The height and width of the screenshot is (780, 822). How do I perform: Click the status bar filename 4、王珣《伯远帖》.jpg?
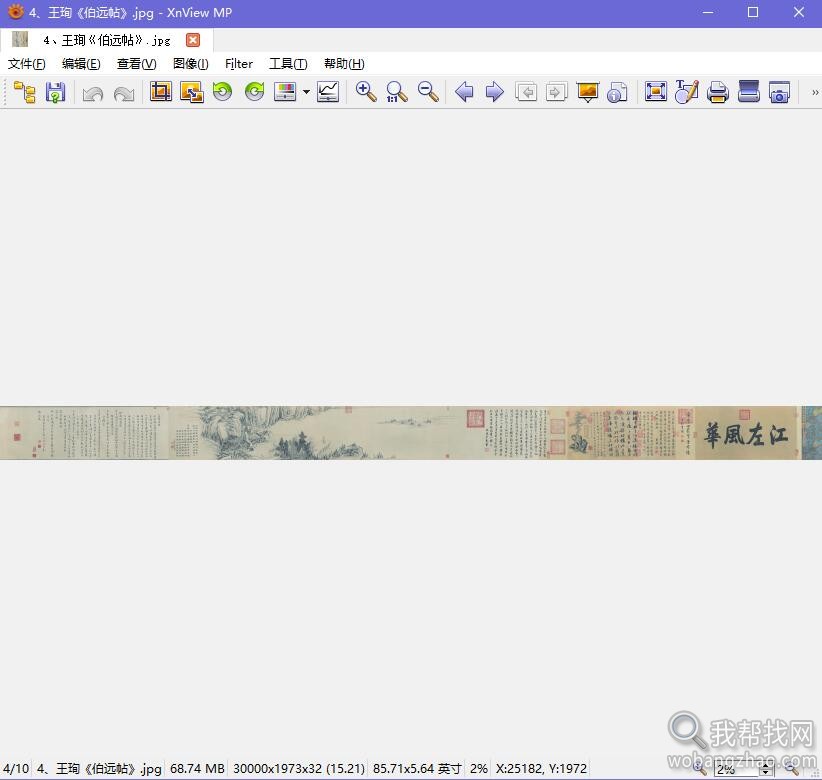[x=99, y=768]
